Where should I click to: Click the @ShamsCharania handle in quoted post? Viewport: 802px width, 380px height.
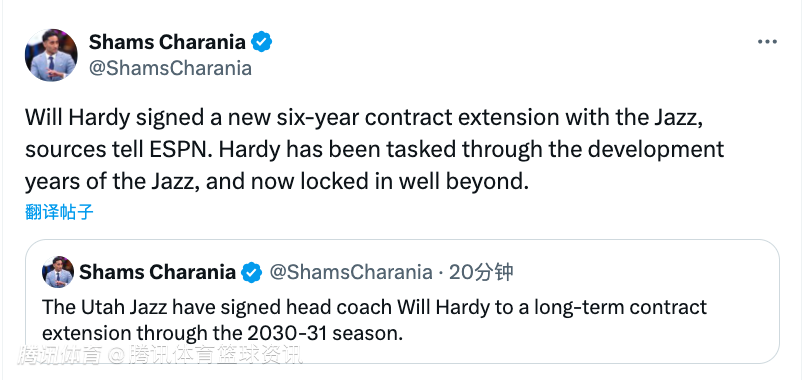[351, 273]
